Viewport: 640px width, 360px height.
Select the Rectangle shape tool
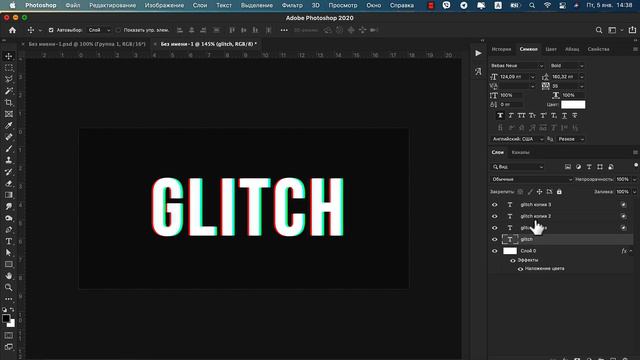tap(9, 264)
